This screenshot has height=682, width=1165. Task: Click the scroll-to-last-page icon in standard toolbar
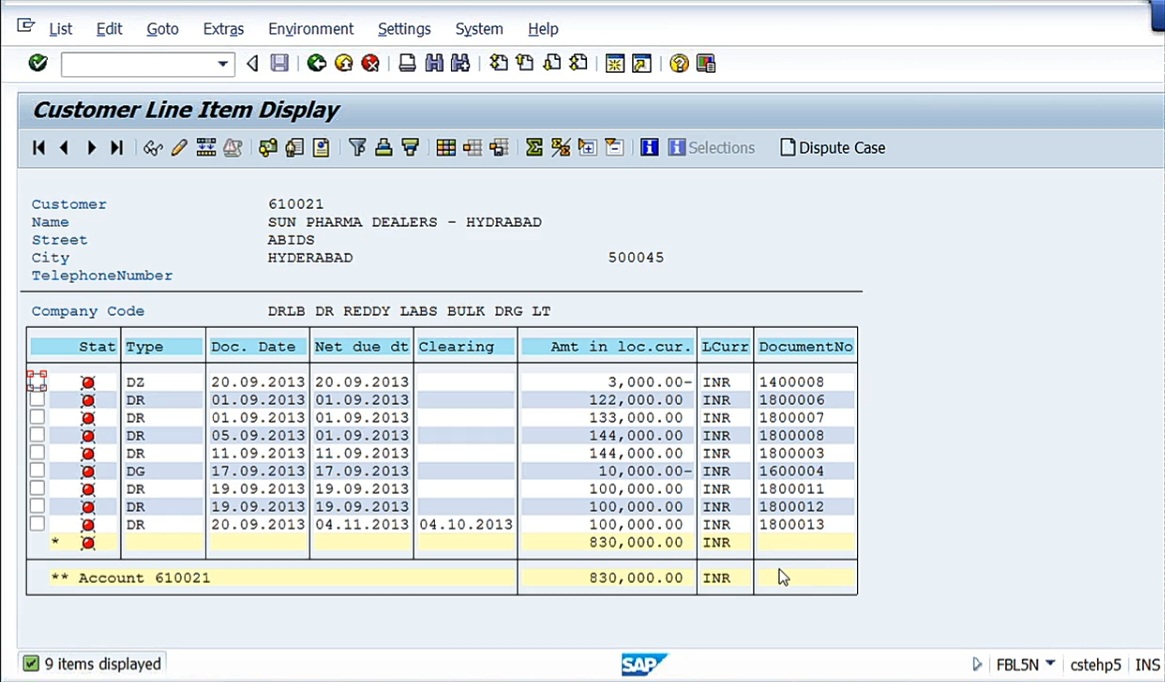pos(578,63)
